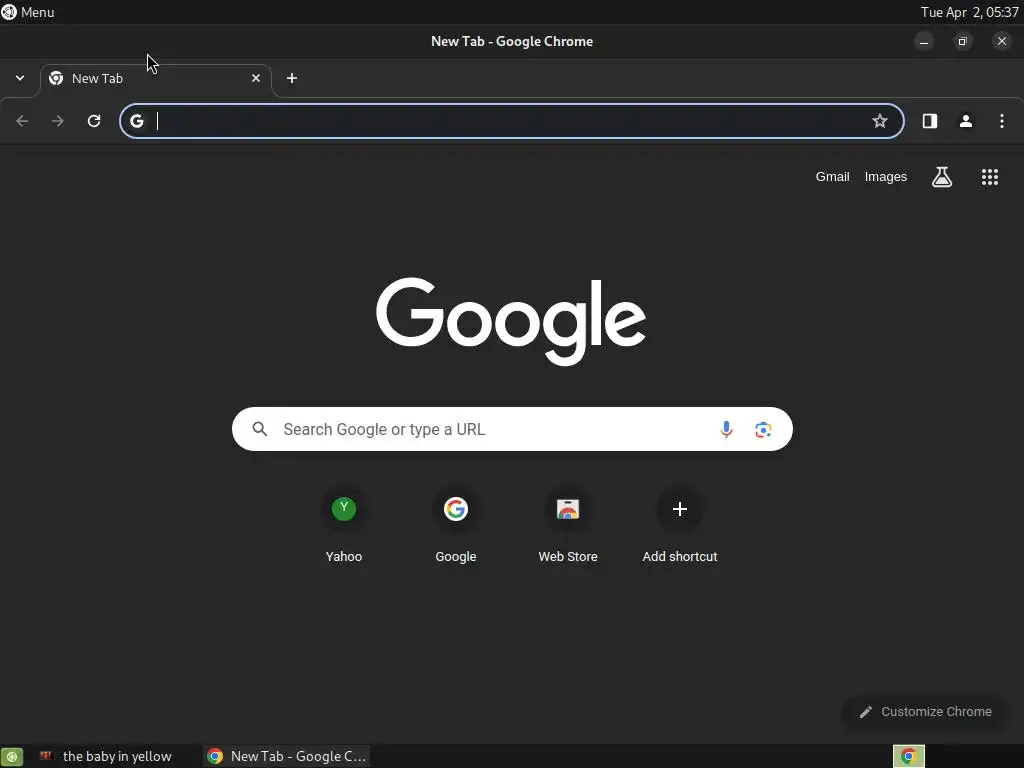Click inside the address bar field
The height and width of the screenshot is (768, 1024).
click(x=512, y=121)
